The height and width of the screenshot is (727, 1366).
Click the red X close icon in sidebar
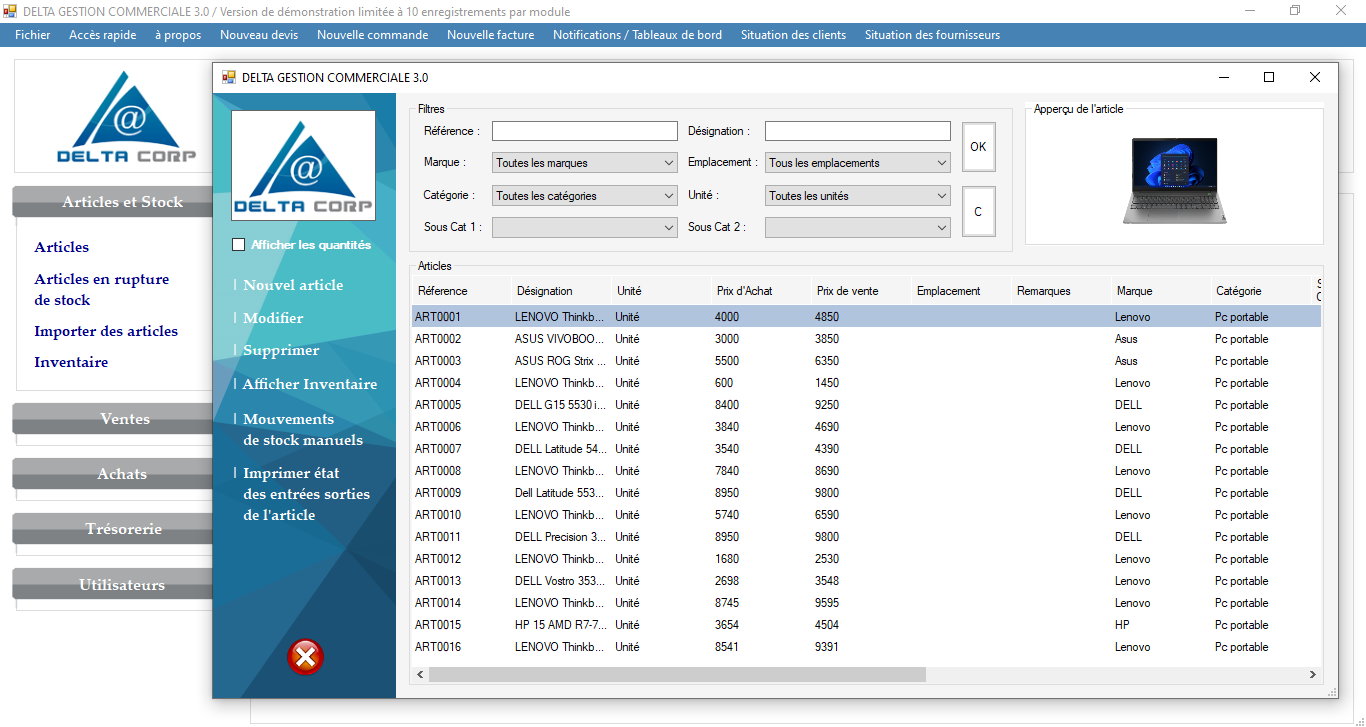click(305, 657)
